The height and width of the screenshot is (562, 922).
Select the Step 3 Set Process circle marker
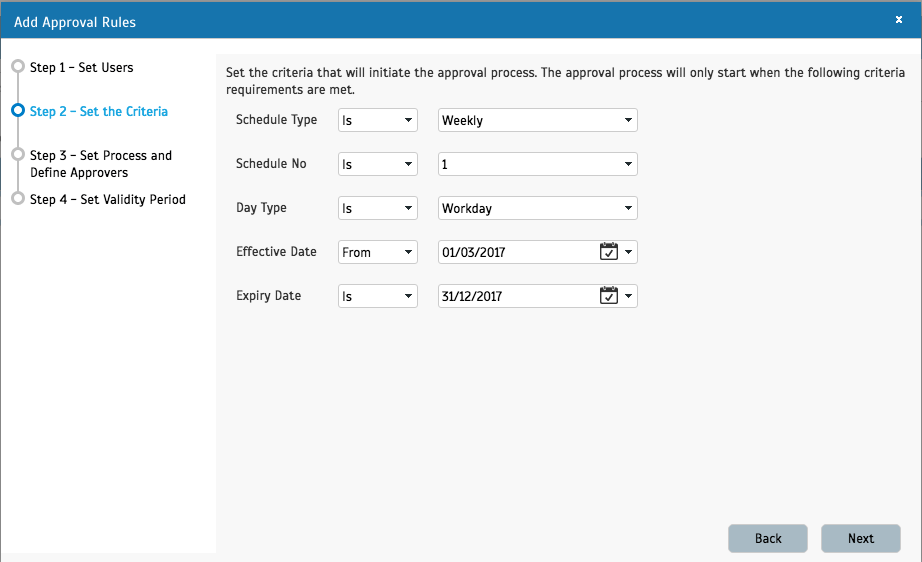[x=17, y=155]
